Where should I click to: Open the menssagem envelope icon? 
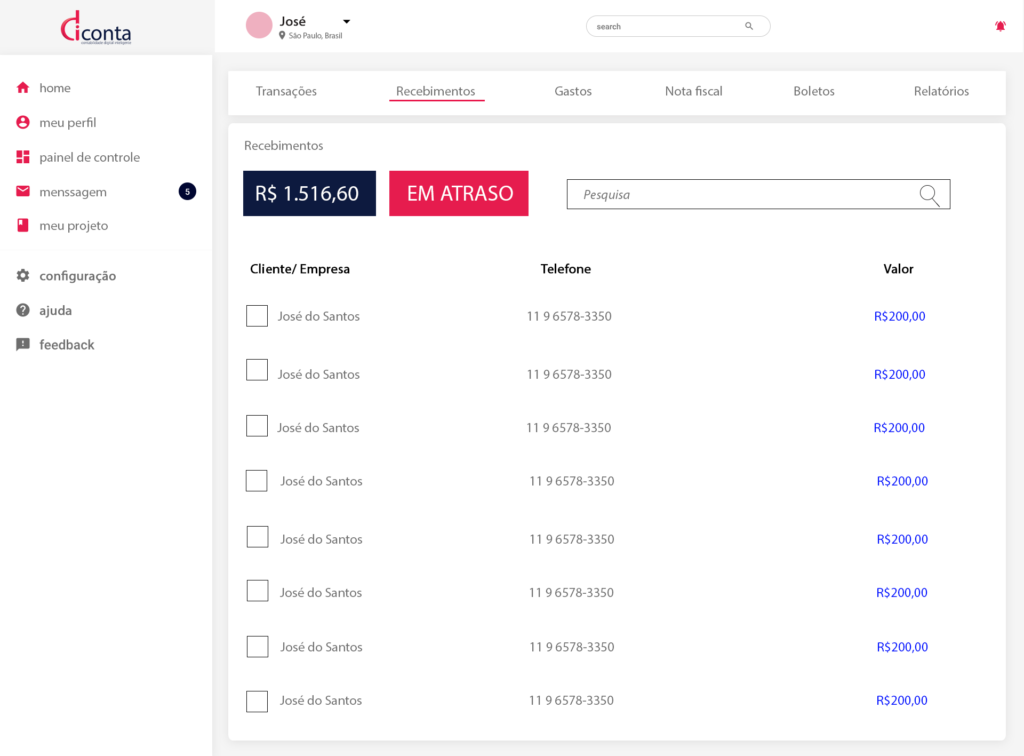point(23,192)
